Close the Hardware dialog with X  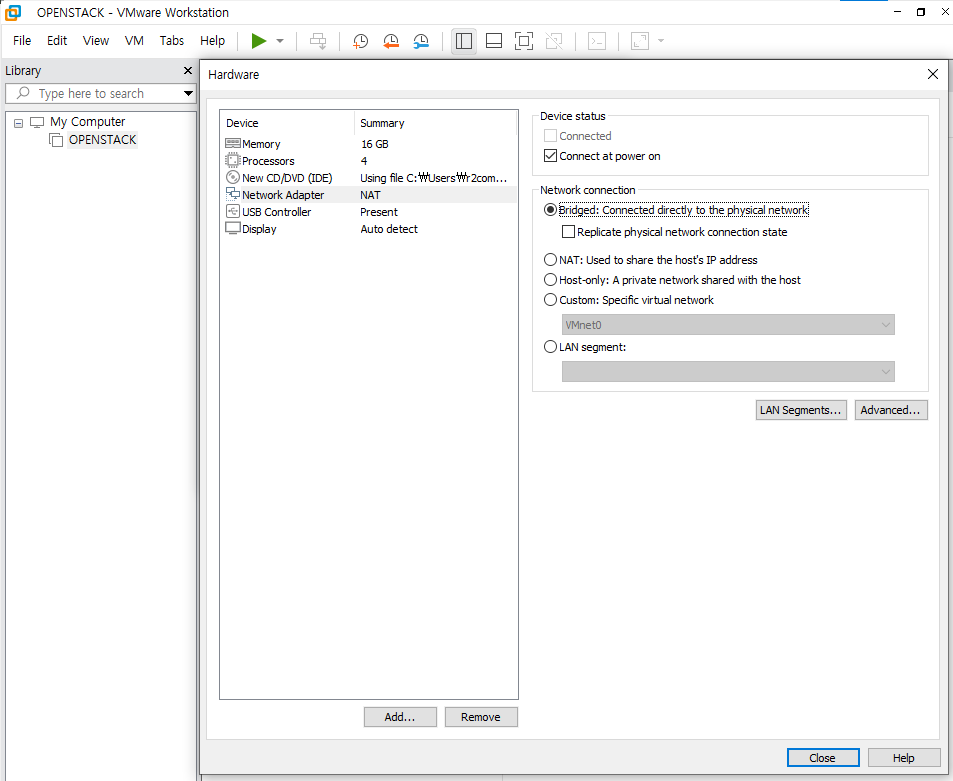pyautogui.click(x=933, y=74)
